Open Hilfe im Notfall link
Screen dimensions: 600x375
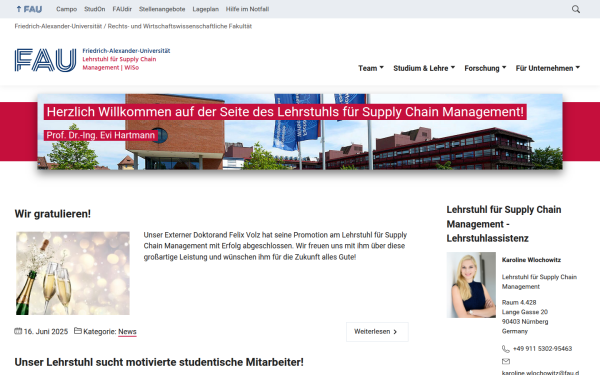(247, 9)
